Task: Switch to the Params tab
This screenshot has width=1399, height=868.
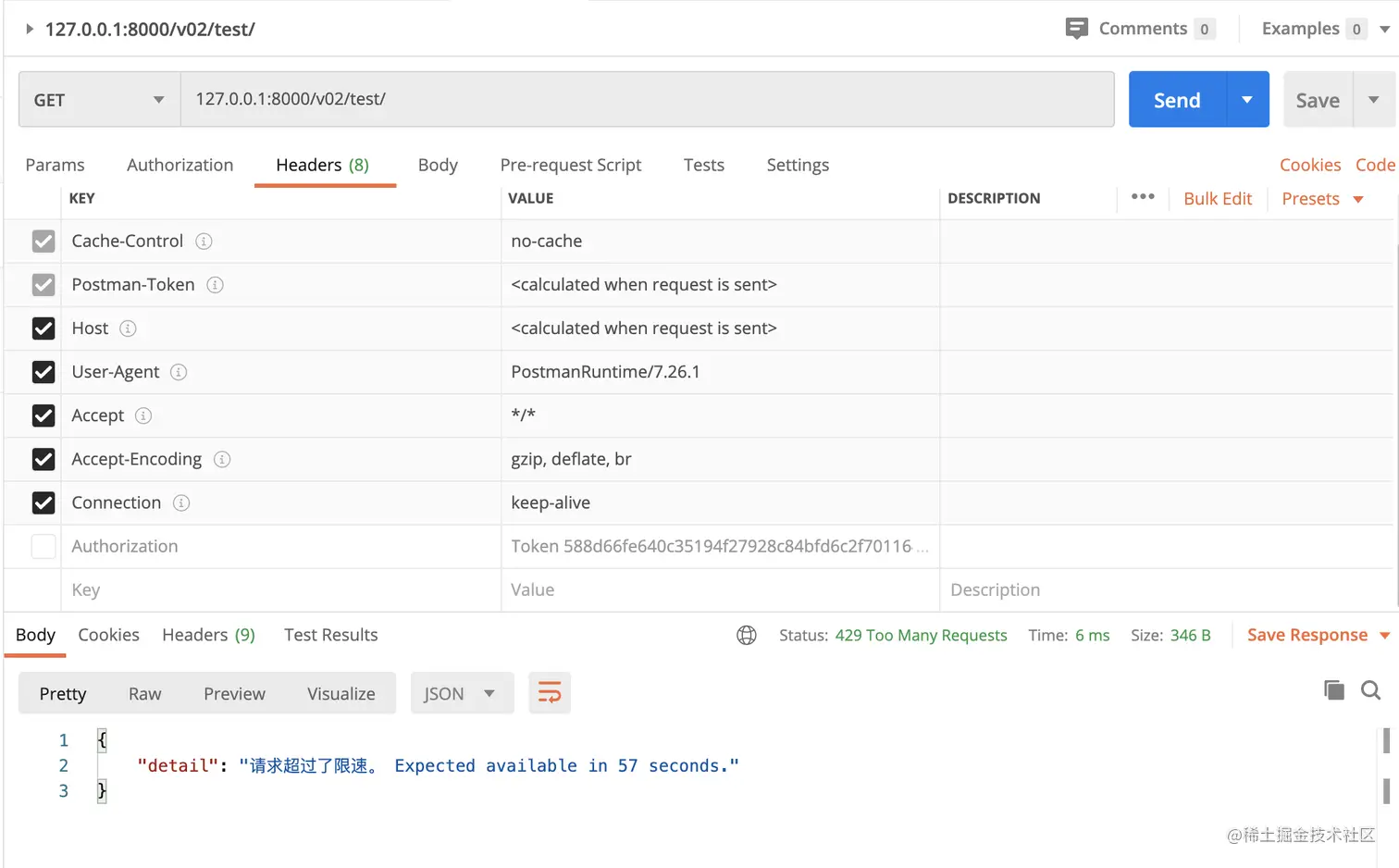Action: tap(55, 165)
